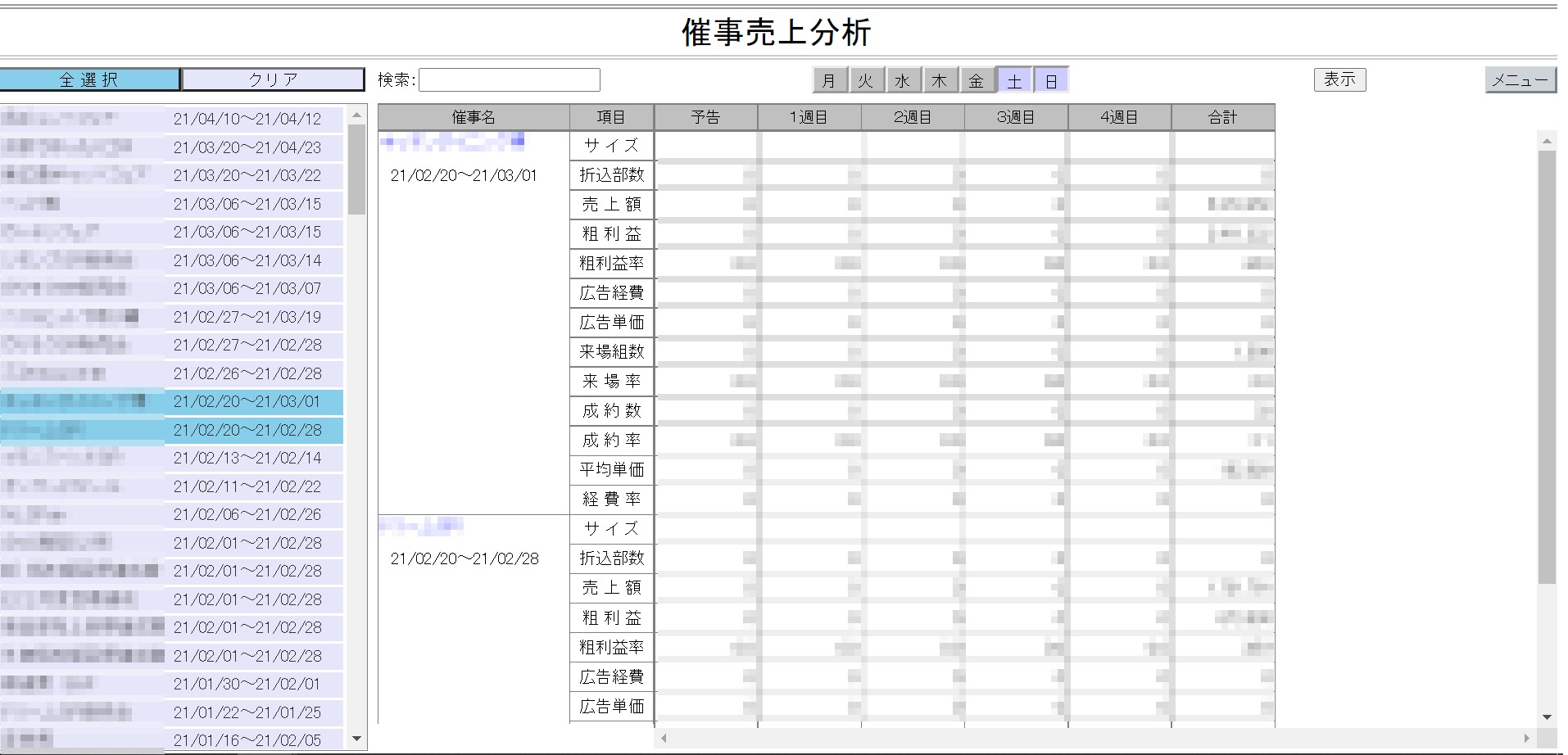This screenshot has width=1568, height=755.
Task: Select event row dated 21/01/16～21/02/05
Action: (171, 740)
